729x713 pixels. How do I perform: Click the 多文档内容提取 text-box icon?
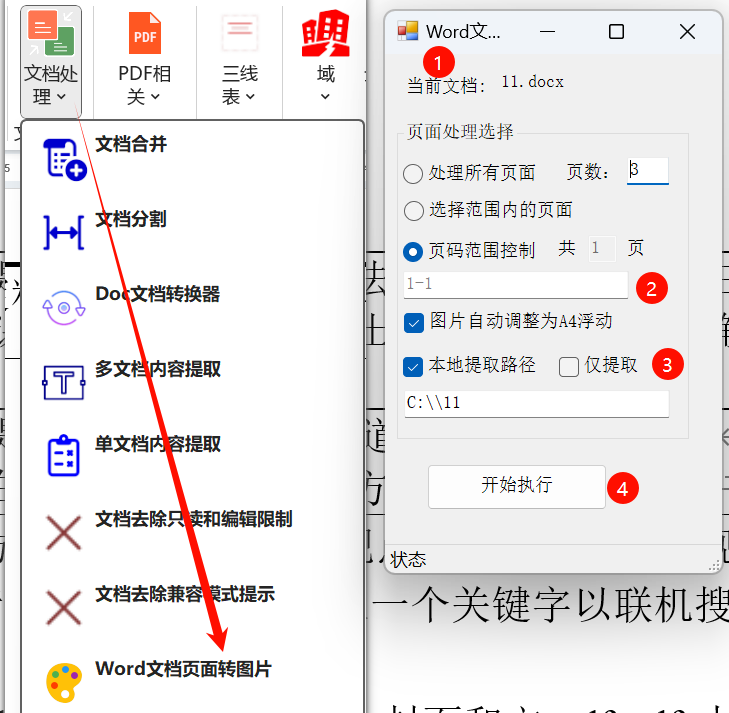point(64,383)
